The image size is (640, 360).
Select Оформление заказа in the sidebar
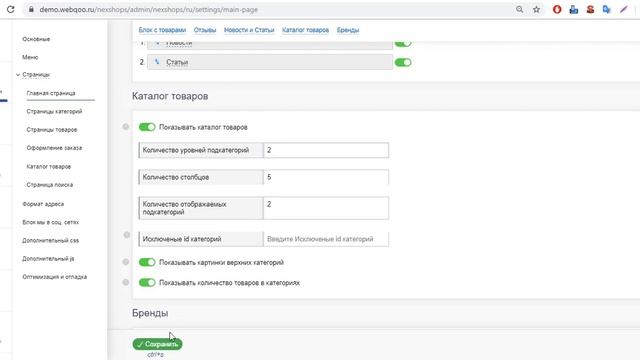point(54,148)
